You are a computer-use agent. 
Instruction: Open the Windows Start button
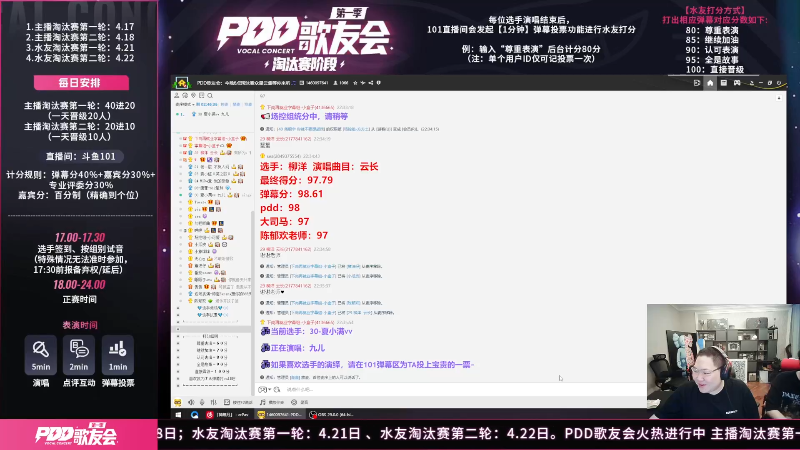click(178, 415)
